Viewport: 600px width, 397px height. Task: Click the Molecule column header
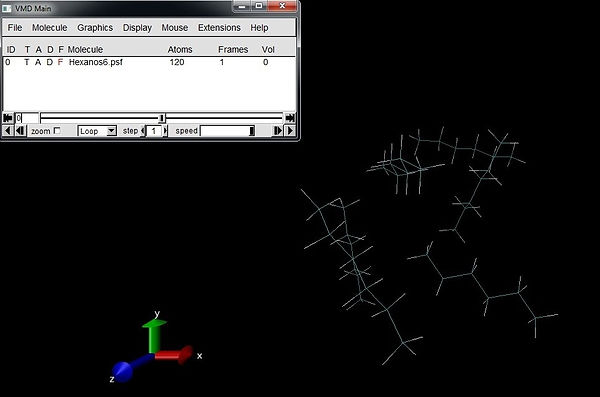tap(85, 49)
